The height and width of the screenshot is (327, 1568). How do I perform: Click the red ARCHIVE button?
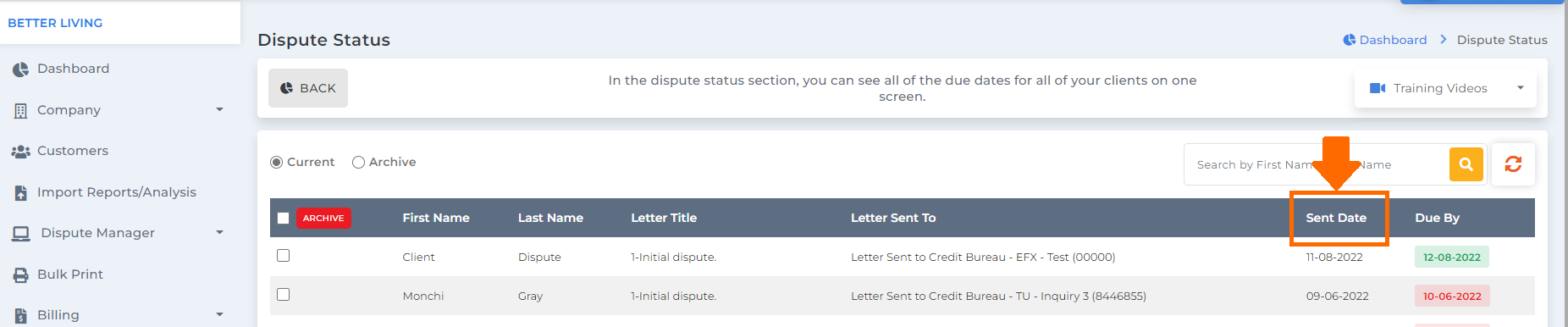[x=323, y=219]
